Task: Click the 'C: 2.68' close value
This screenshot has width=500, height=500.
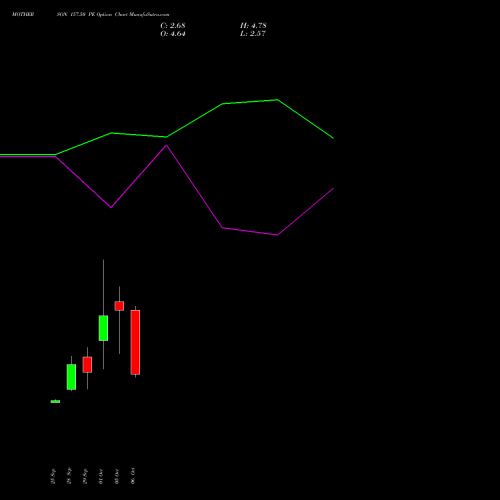Action: (x=173, y=25)
